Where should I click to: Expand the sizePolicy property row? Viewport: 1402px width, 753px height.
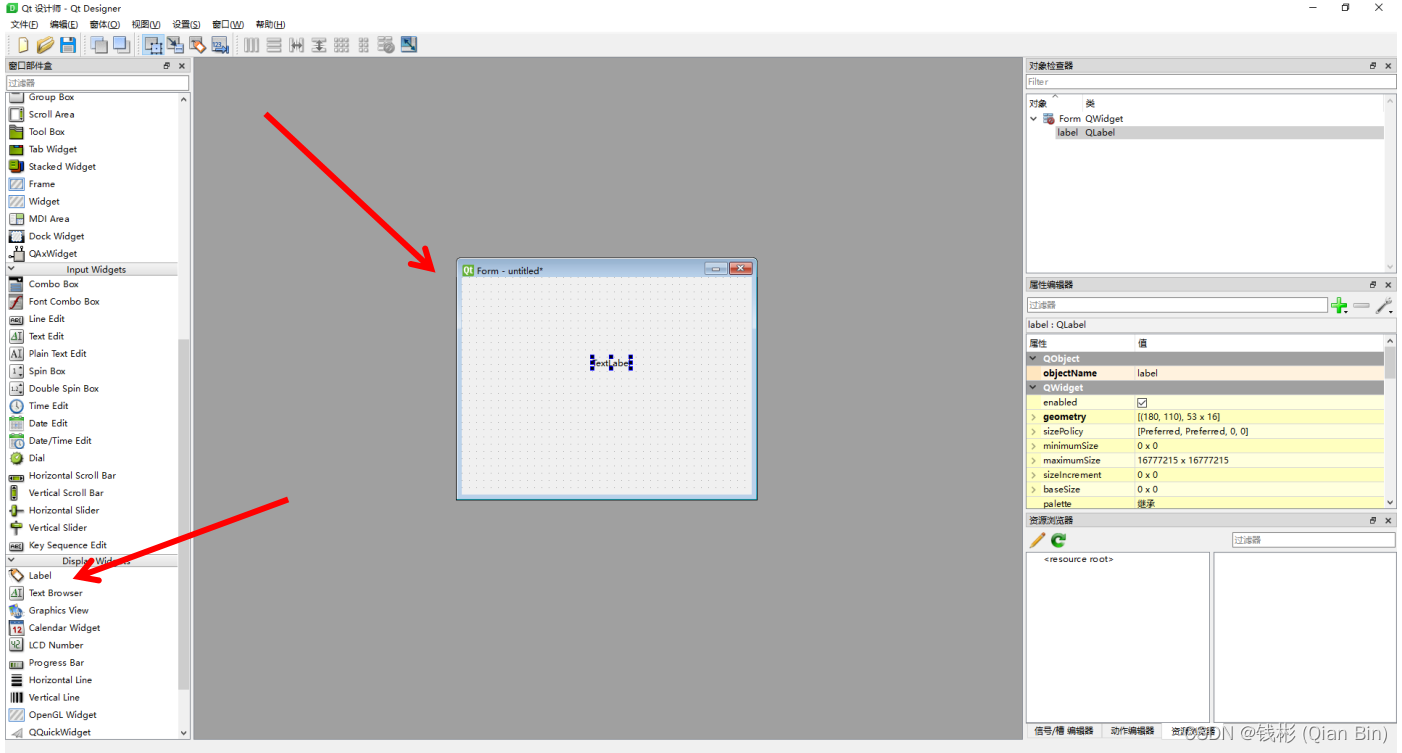click(1034, 432)
